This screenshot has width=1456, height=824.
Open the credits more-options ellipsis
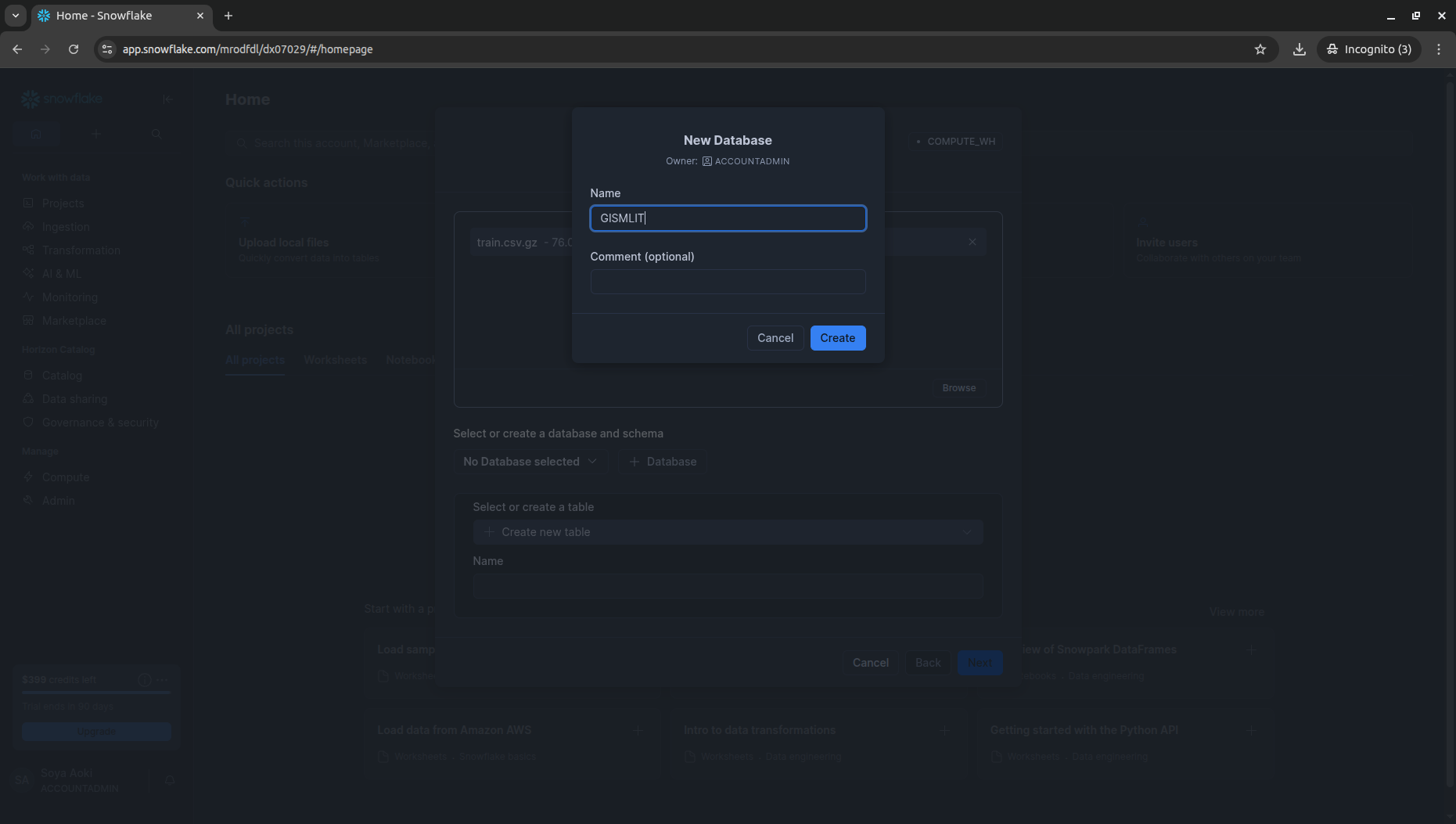[162, 680]
